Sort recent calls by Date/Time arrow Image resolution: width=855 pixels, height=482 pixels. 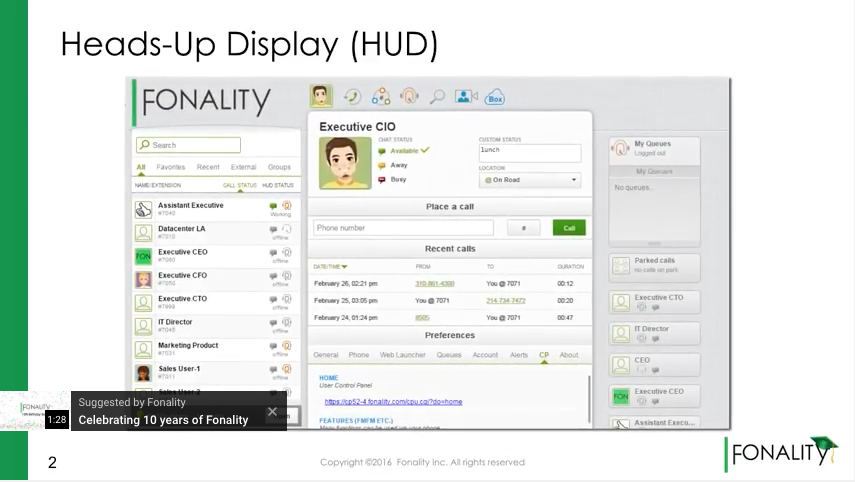point(344,267)
